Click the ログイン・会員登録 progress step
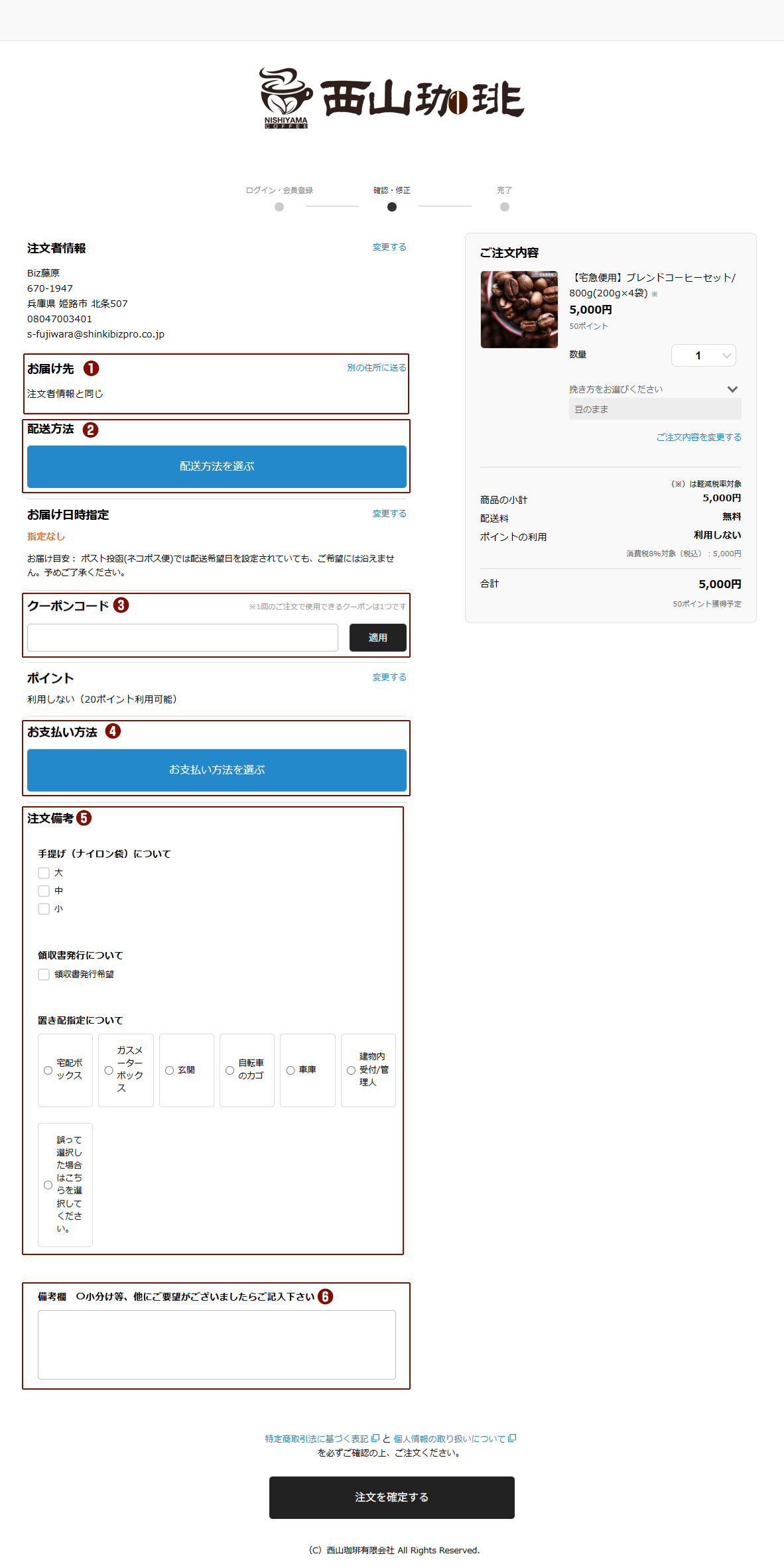This screenshot has width=784, height=1568. coord(279,206)
